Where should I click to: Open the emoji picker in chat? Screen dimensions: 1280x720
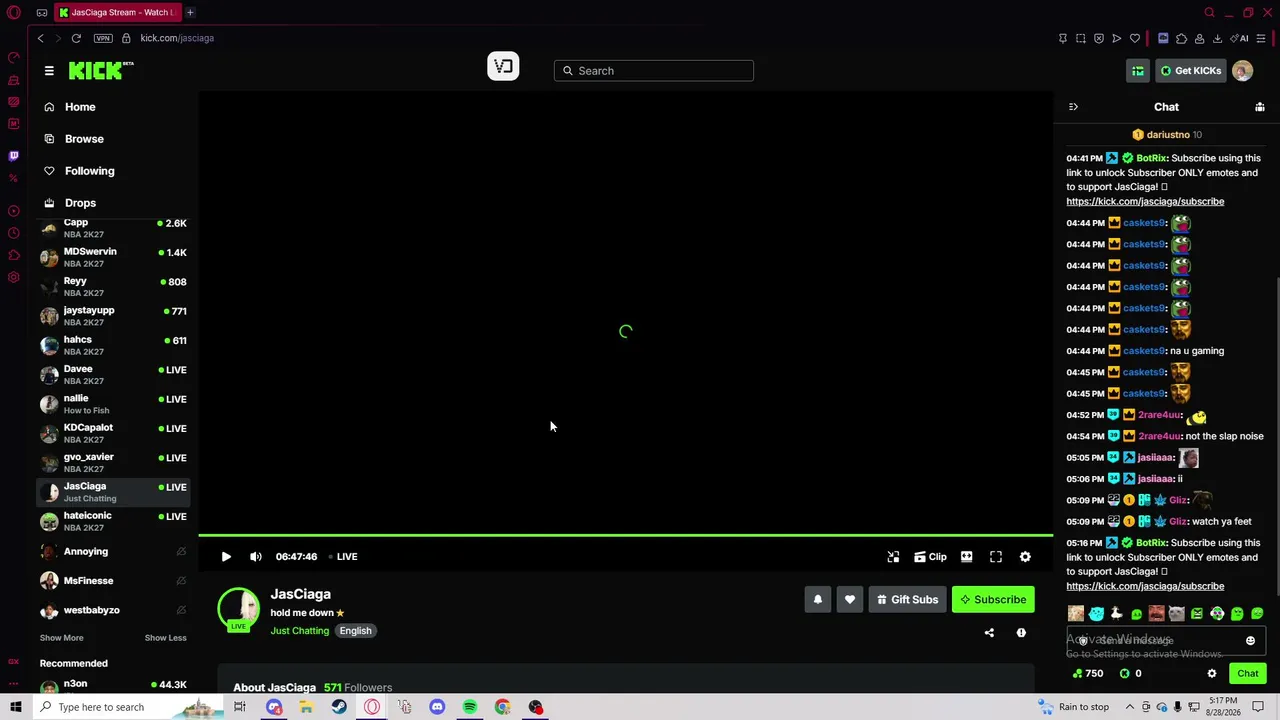pos(1250,641)
